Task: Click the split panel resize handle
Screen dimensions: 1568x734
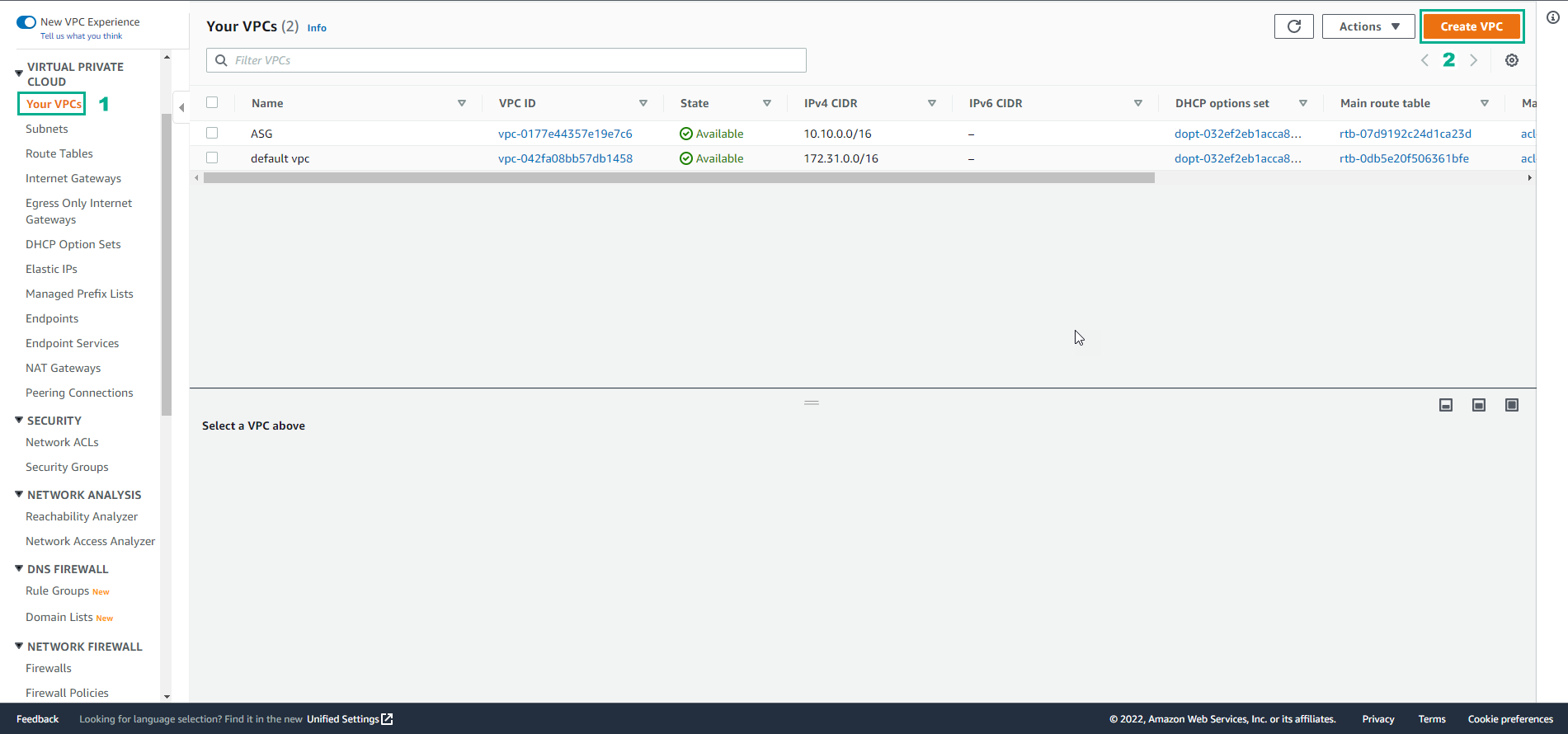Action: coord(812,402)
